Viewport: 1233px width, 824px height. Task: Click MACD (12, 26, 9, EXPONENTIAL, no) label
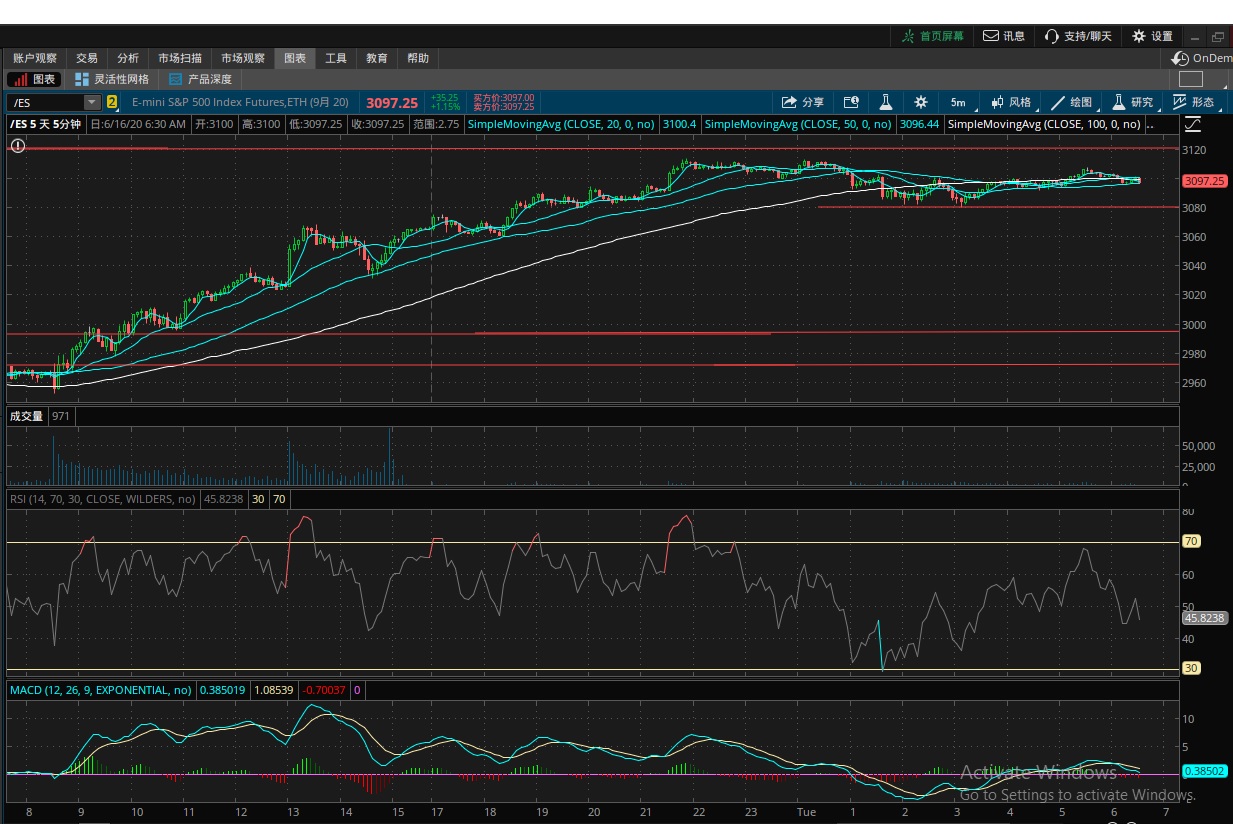tap(100, 690)
